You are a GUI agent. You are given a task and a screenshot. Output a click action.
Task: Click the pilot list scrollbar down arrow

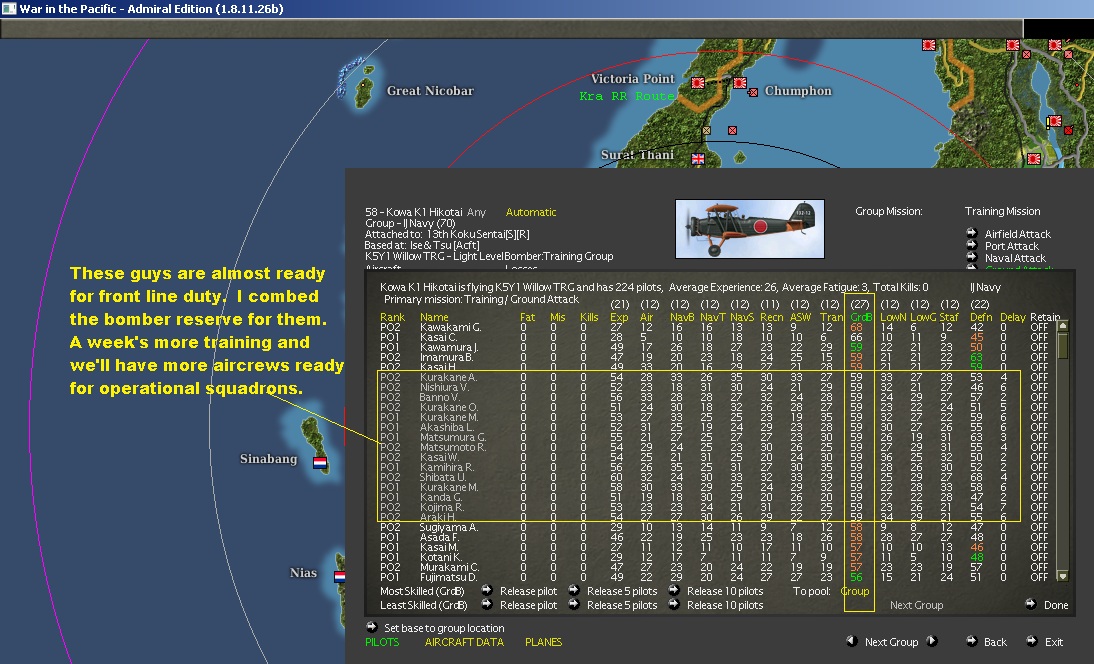point(1063,576)
